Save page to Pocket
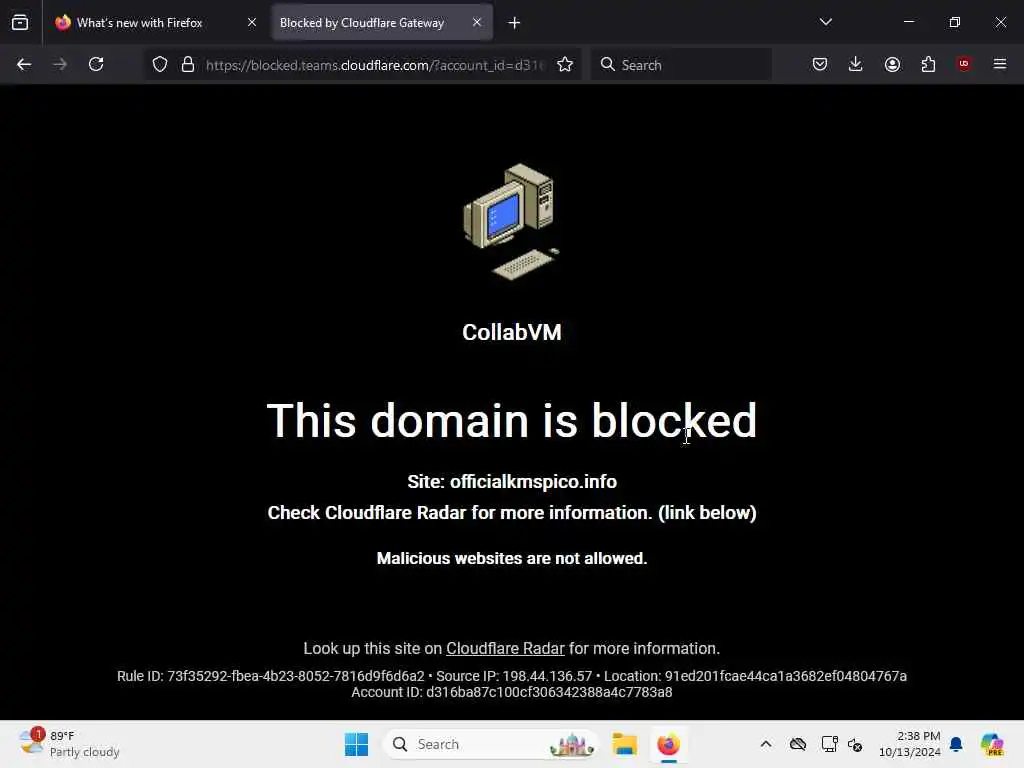The height and width of the screenshot is (768, 1024). point(820,64)
